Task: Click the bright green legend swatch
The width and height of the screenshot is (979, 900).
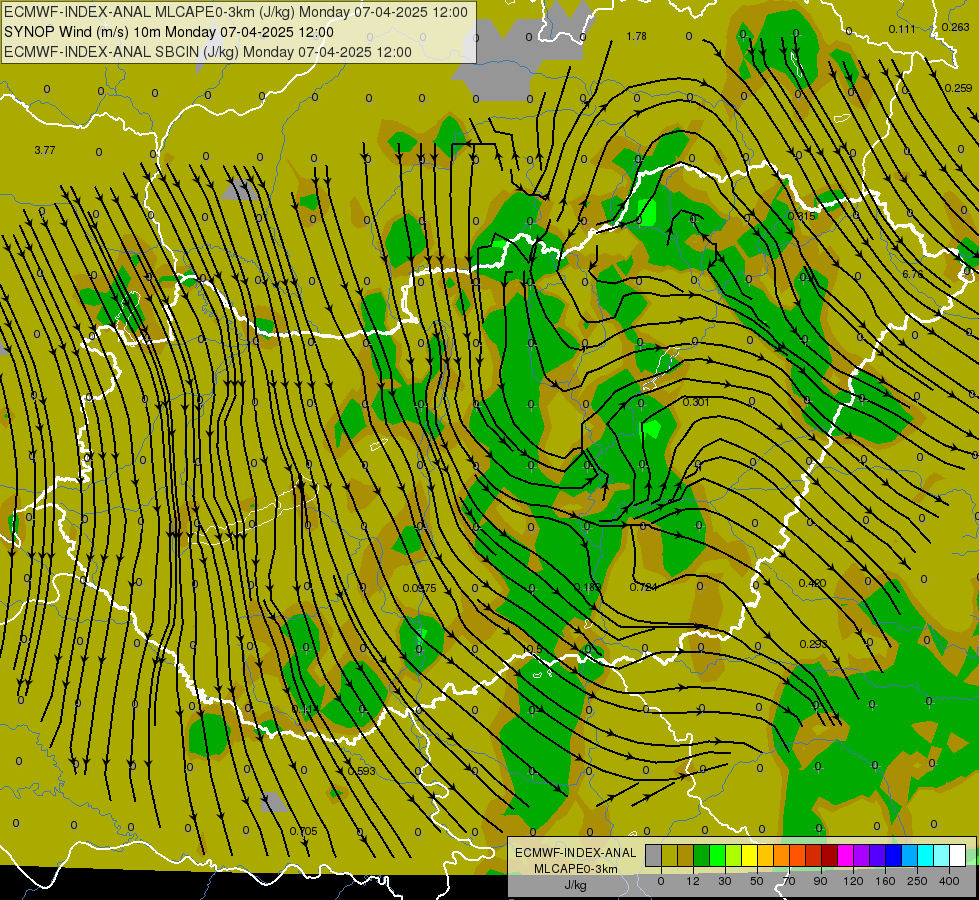Action: pos(717,855)
